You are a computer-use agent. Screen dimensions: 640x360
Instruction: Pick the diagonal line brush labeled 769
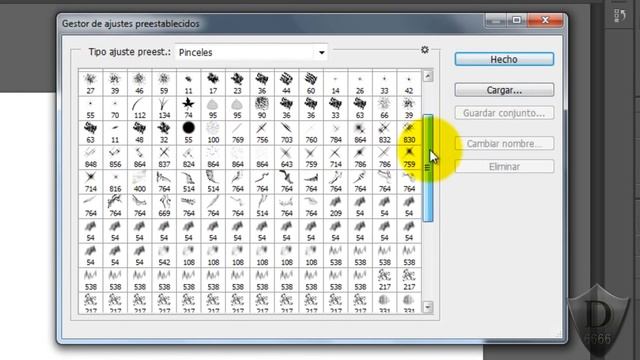point(238,133)
